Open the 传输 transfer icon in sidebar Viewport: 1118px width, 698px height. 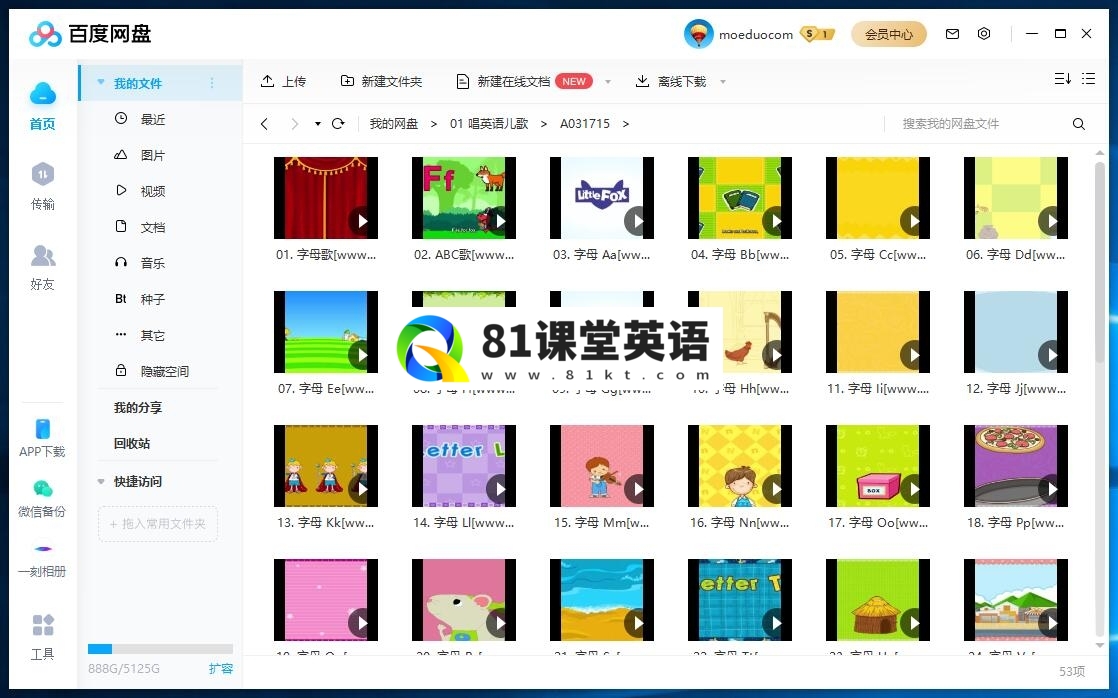pyautogui.click(x=43, y=174)
